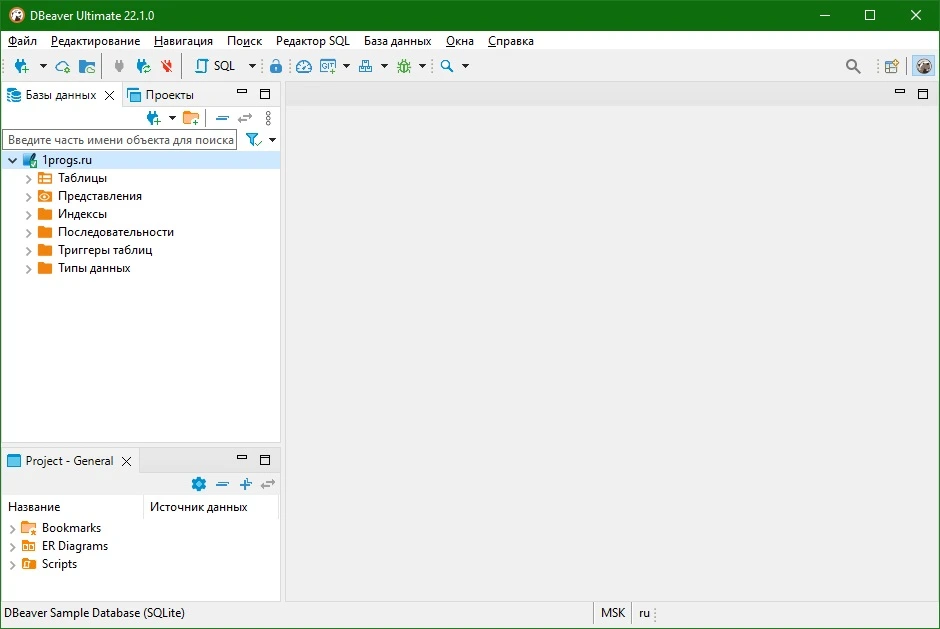Collapse the 1progs.ru connection node
Image resolution: width=940 pixels, height=629 pixels.
(x=13, y=160)
